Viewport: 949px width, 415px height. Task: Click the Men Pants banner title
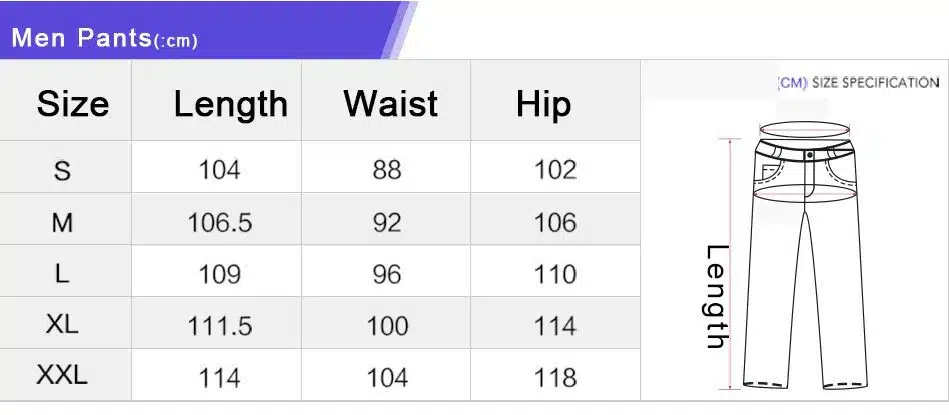[x=104, y=39]
